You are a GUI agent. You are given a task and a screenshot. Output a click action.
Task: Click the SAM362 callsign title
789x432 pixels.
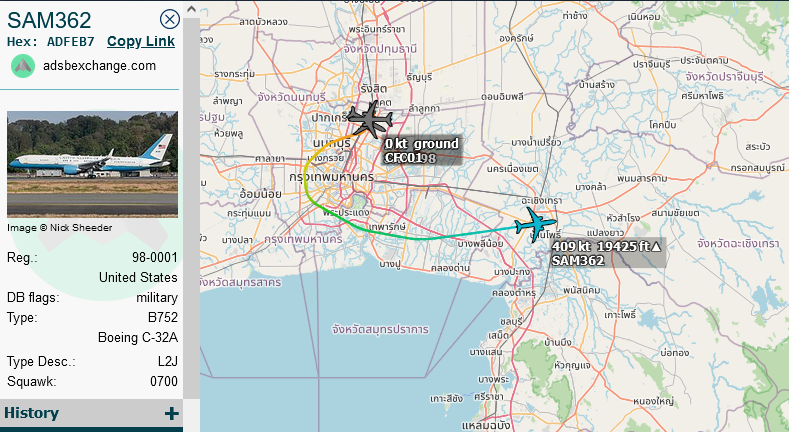[x=49, y=20]
